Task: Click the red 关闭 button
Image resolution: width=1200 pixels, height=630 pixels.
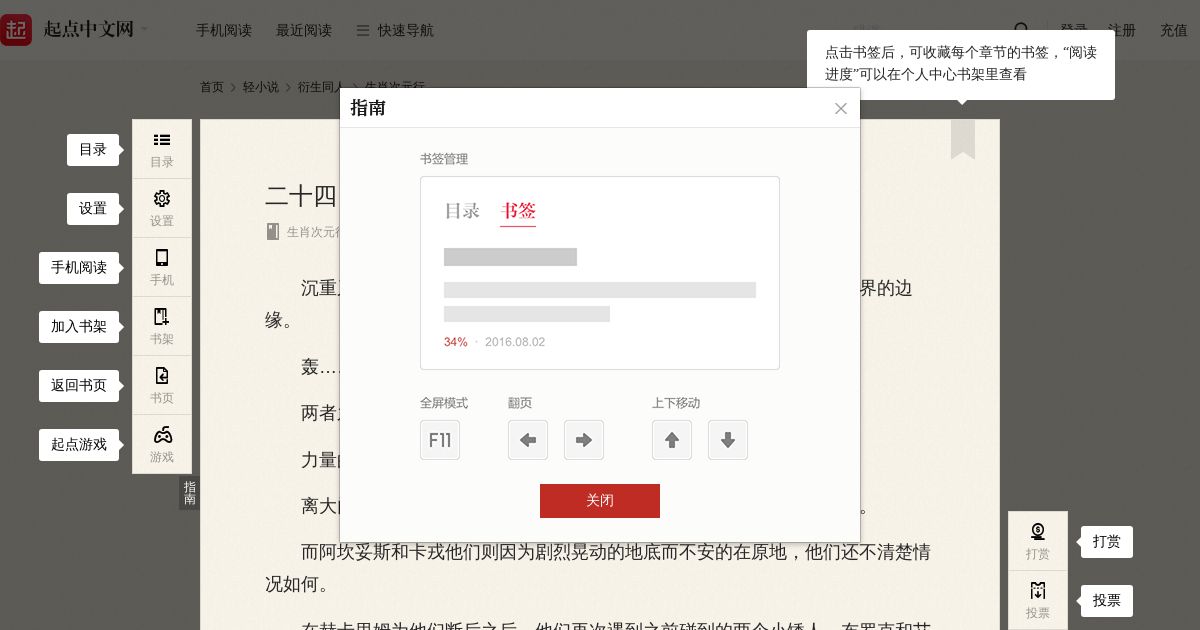Action: point(600,501)
